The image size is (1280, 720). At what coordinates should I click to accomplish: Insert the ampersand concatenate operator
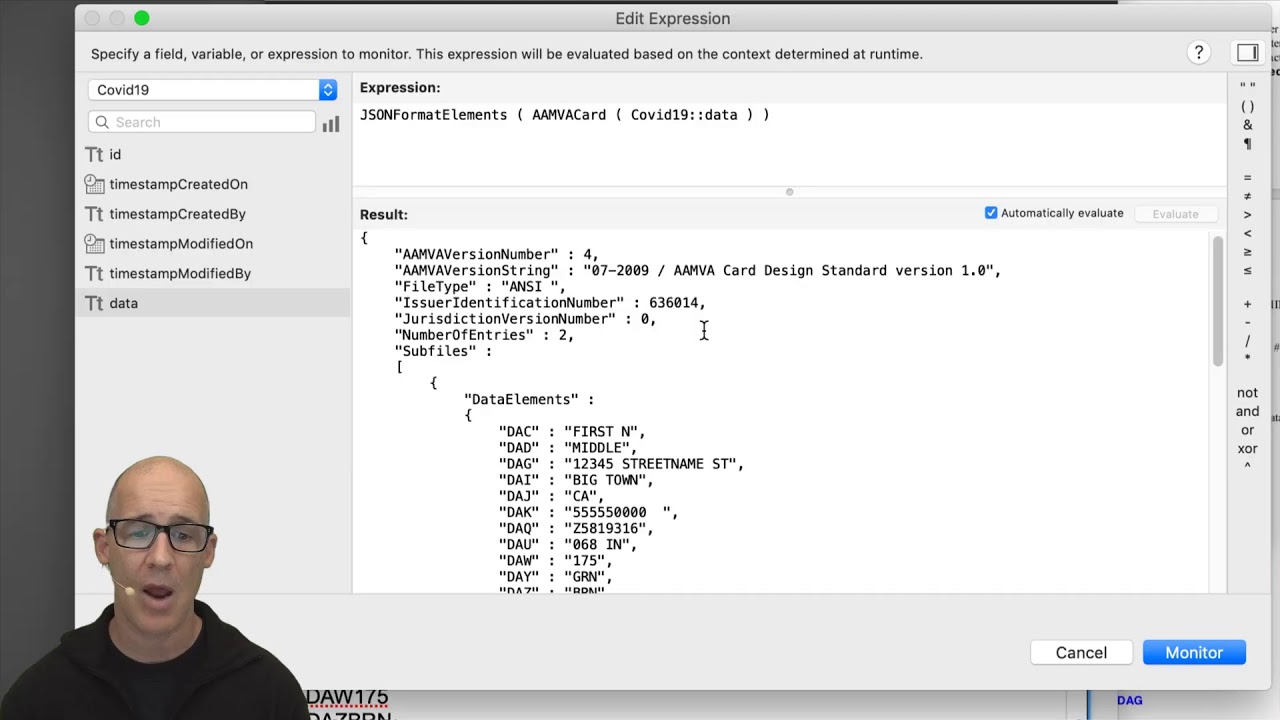coord(1247,125)
